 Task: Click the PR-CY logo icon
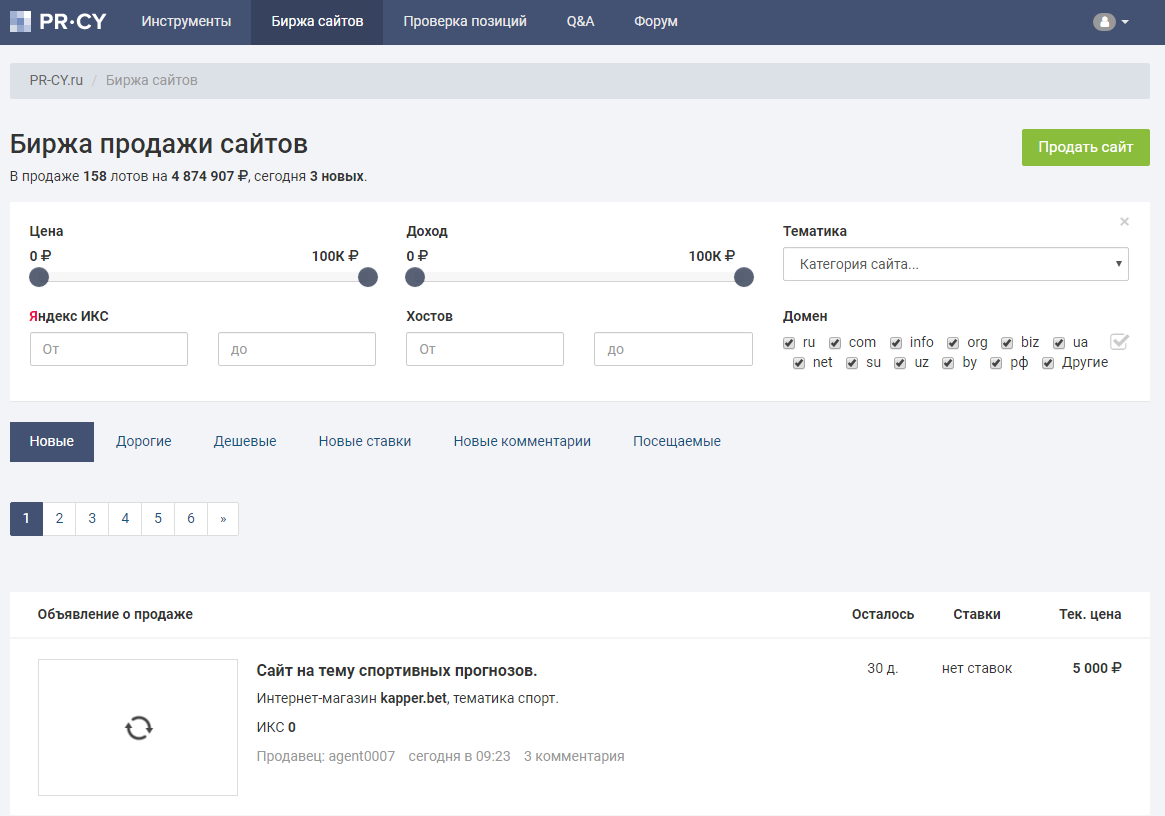pyautogui.click(x=20, y=22)
